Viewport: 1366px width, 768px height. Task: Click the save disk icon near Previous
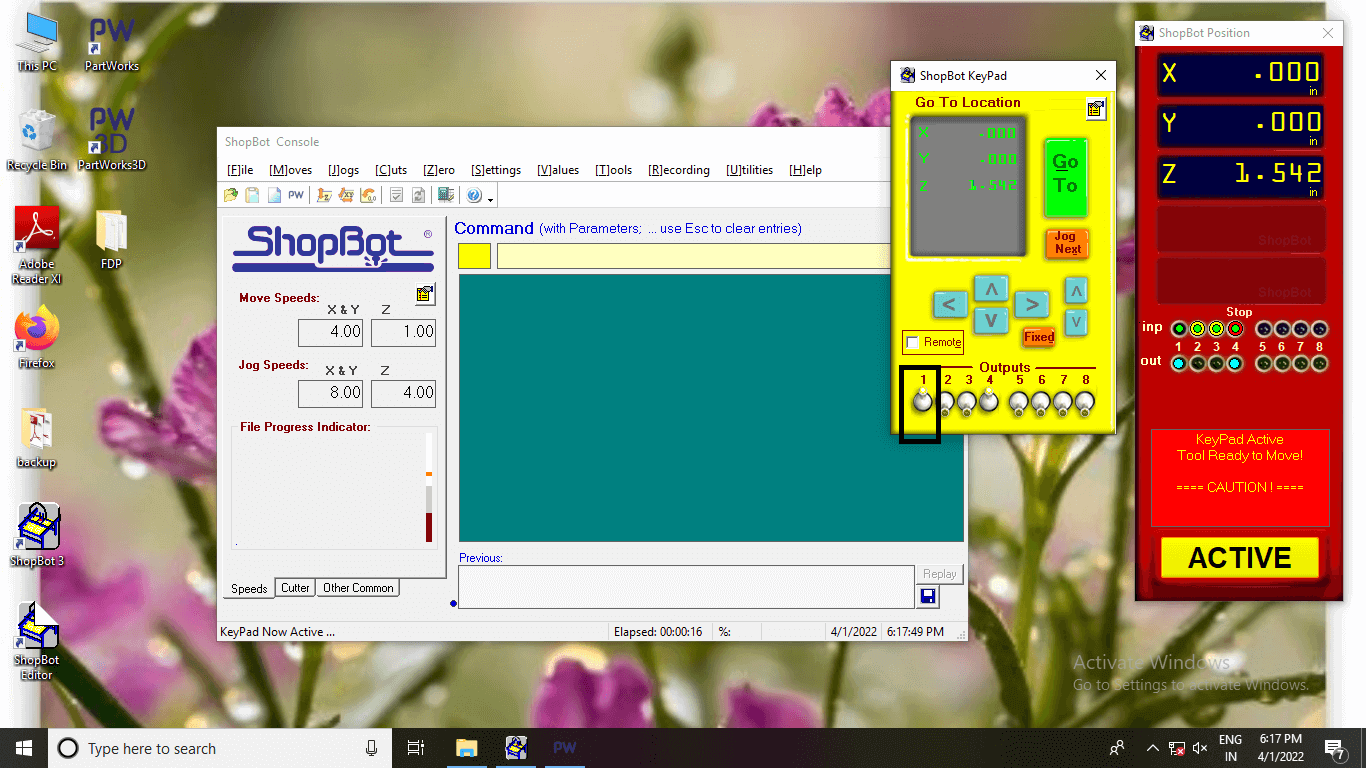[x=928, y=596]
